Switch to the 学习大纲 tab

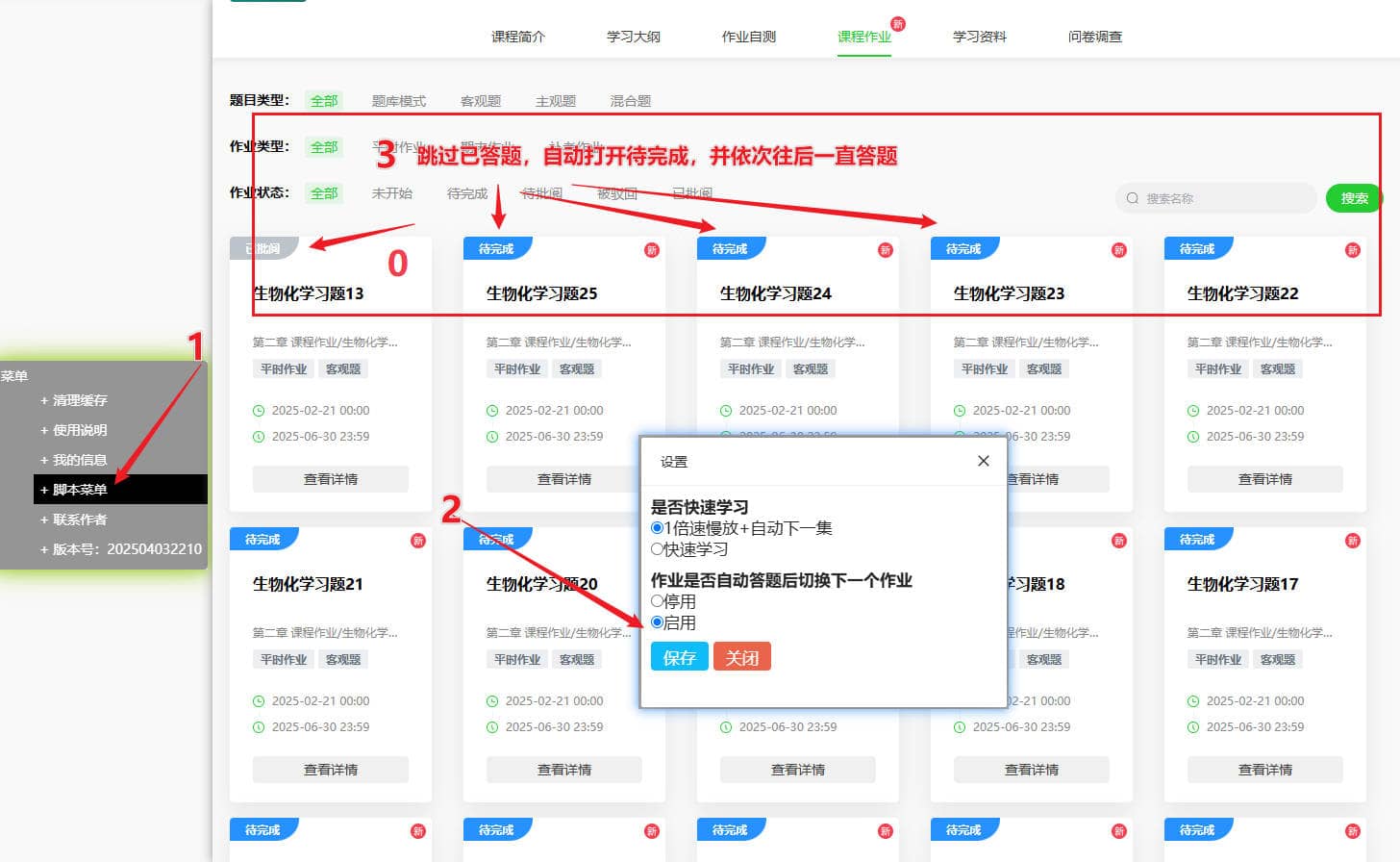click(x=634, y=37)
